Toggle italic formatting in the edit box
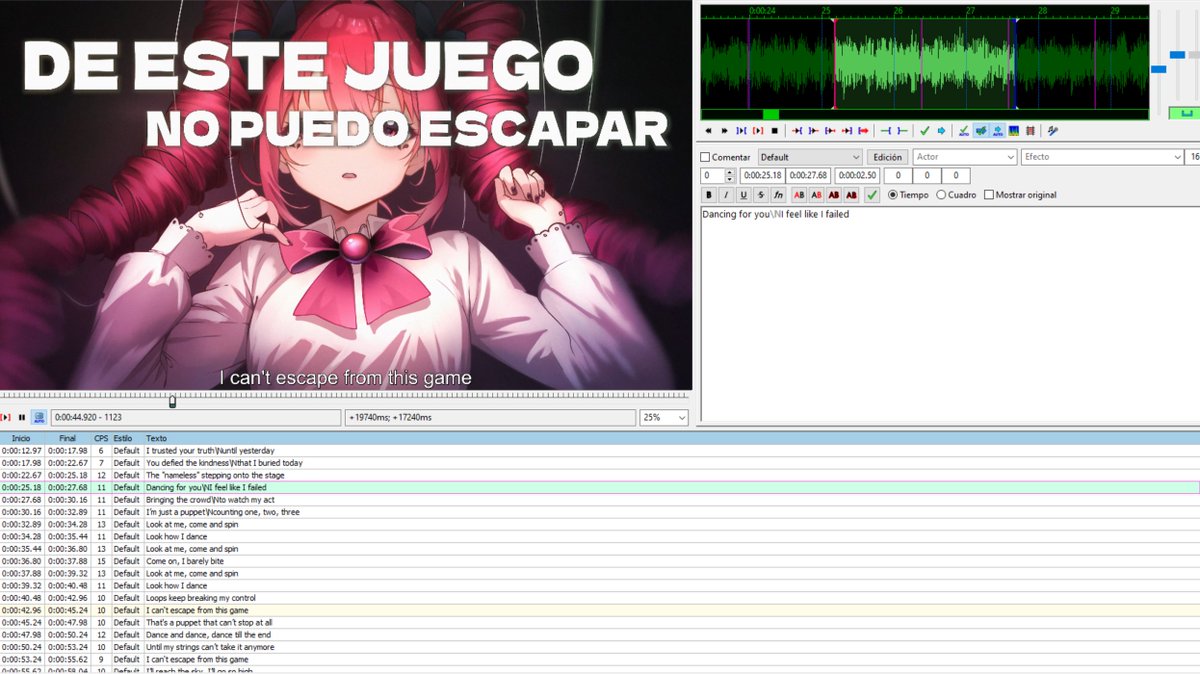 pos(726,194)
